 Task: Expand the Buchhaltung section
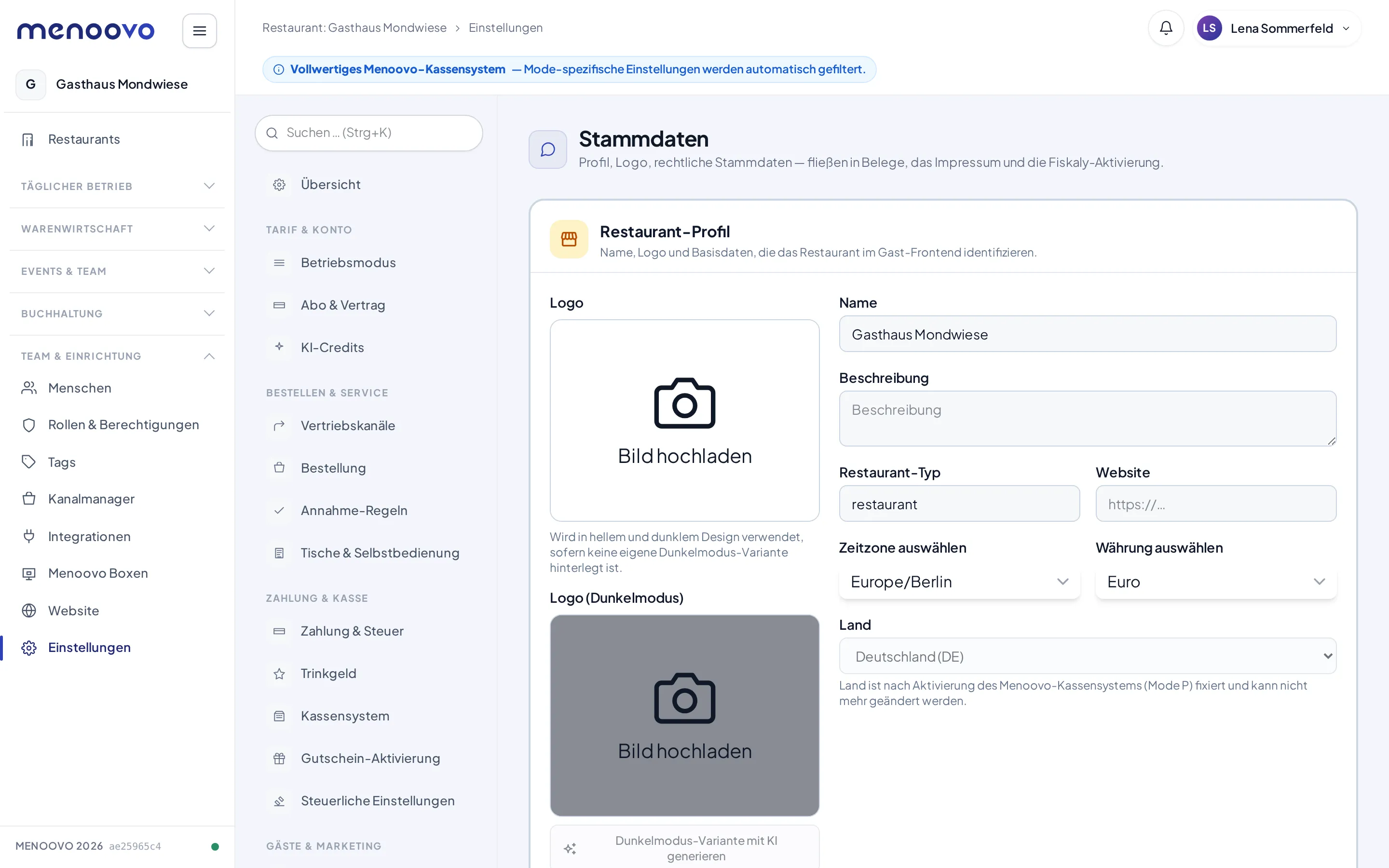pyautogui.click(x=117, y=313)
